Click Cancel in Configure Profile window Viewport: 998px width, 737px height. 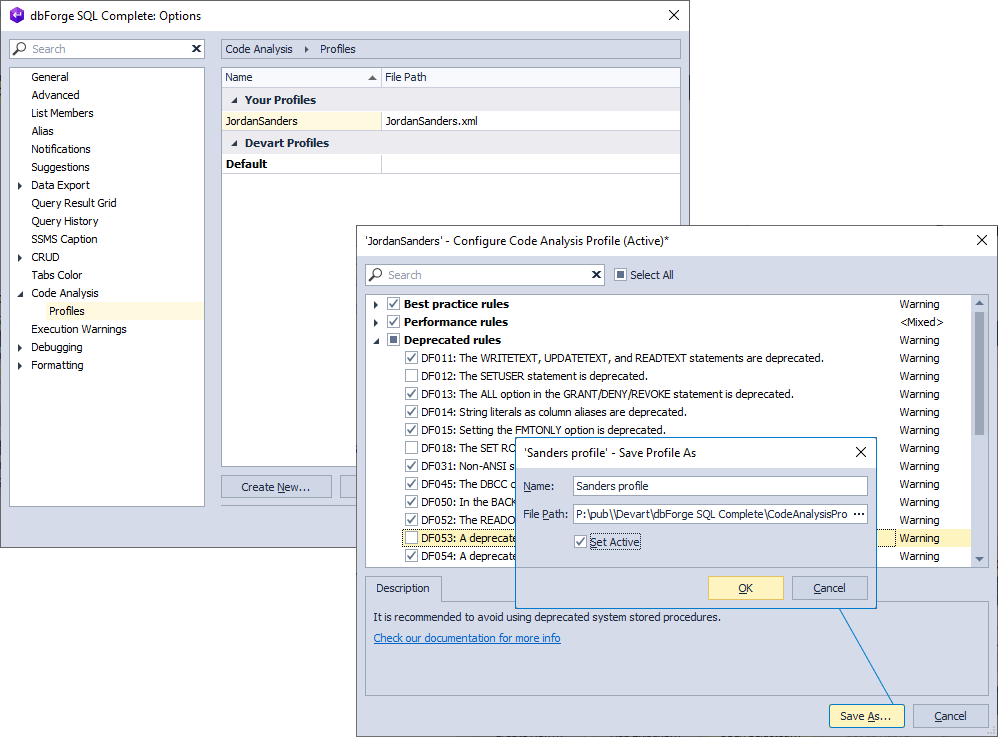[x=950, y=716]
